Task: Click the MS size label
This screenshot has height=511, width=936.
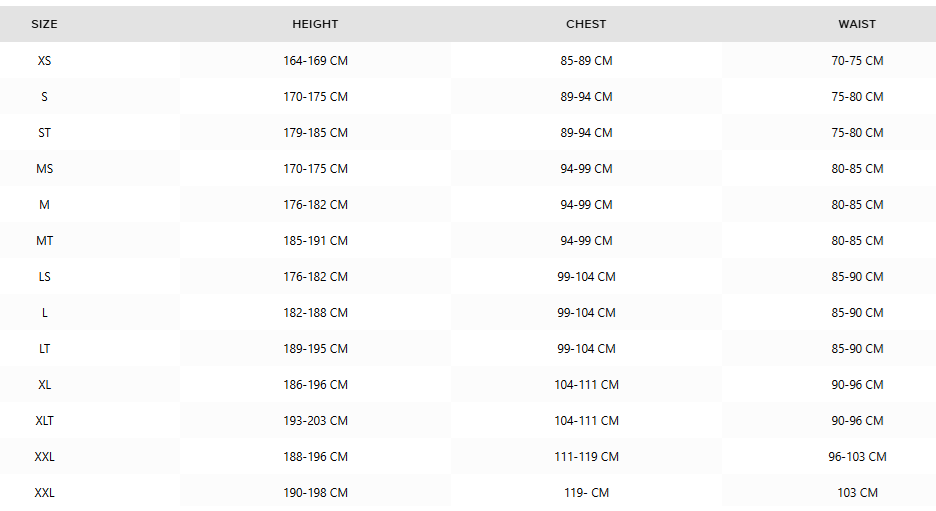Action: click(x=44, y=169)
